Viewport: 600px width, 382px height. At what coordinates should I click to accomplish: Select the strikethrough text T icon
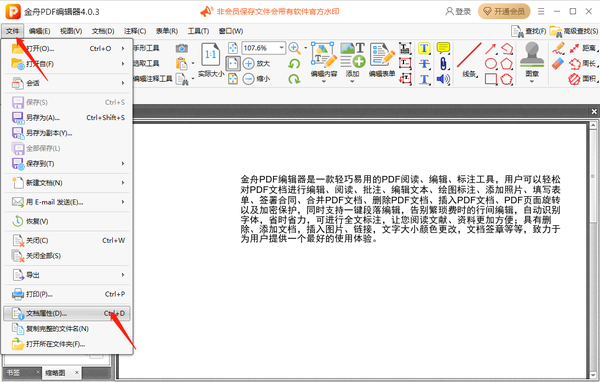coord(424,64)
